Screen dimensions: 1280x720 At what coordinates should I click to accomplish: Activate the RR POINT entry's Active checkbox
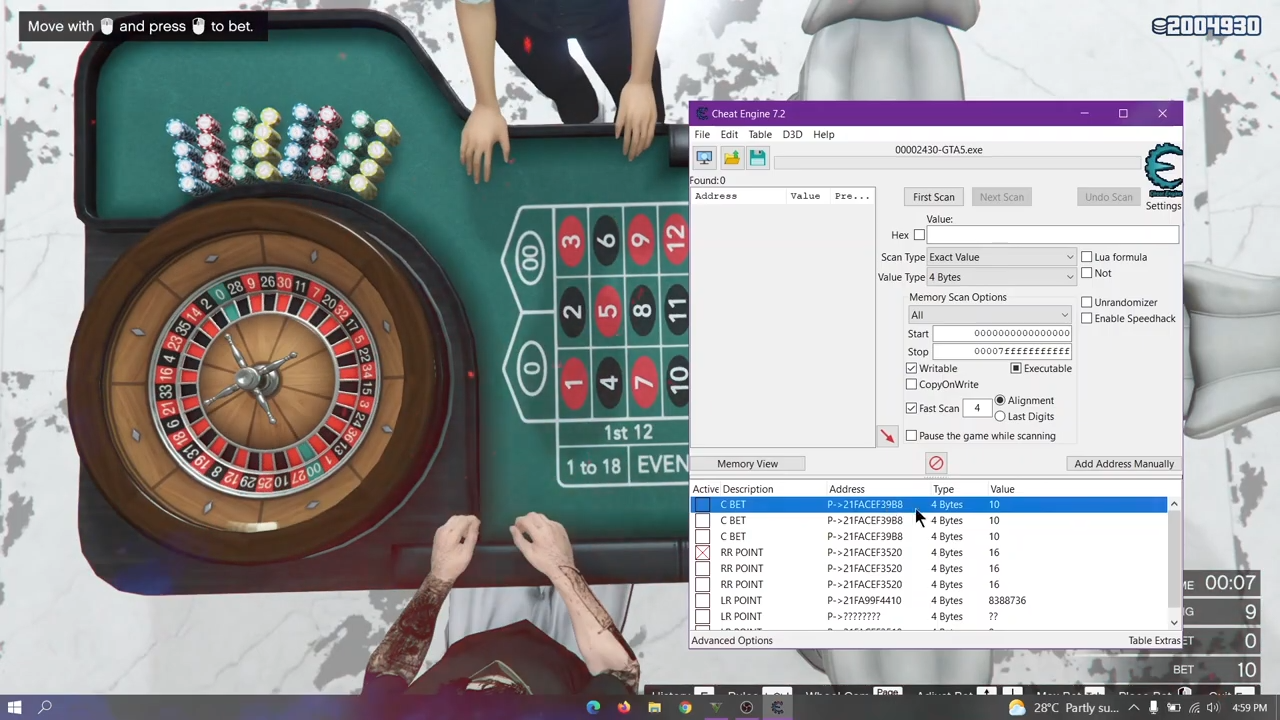tap(703, 552)
